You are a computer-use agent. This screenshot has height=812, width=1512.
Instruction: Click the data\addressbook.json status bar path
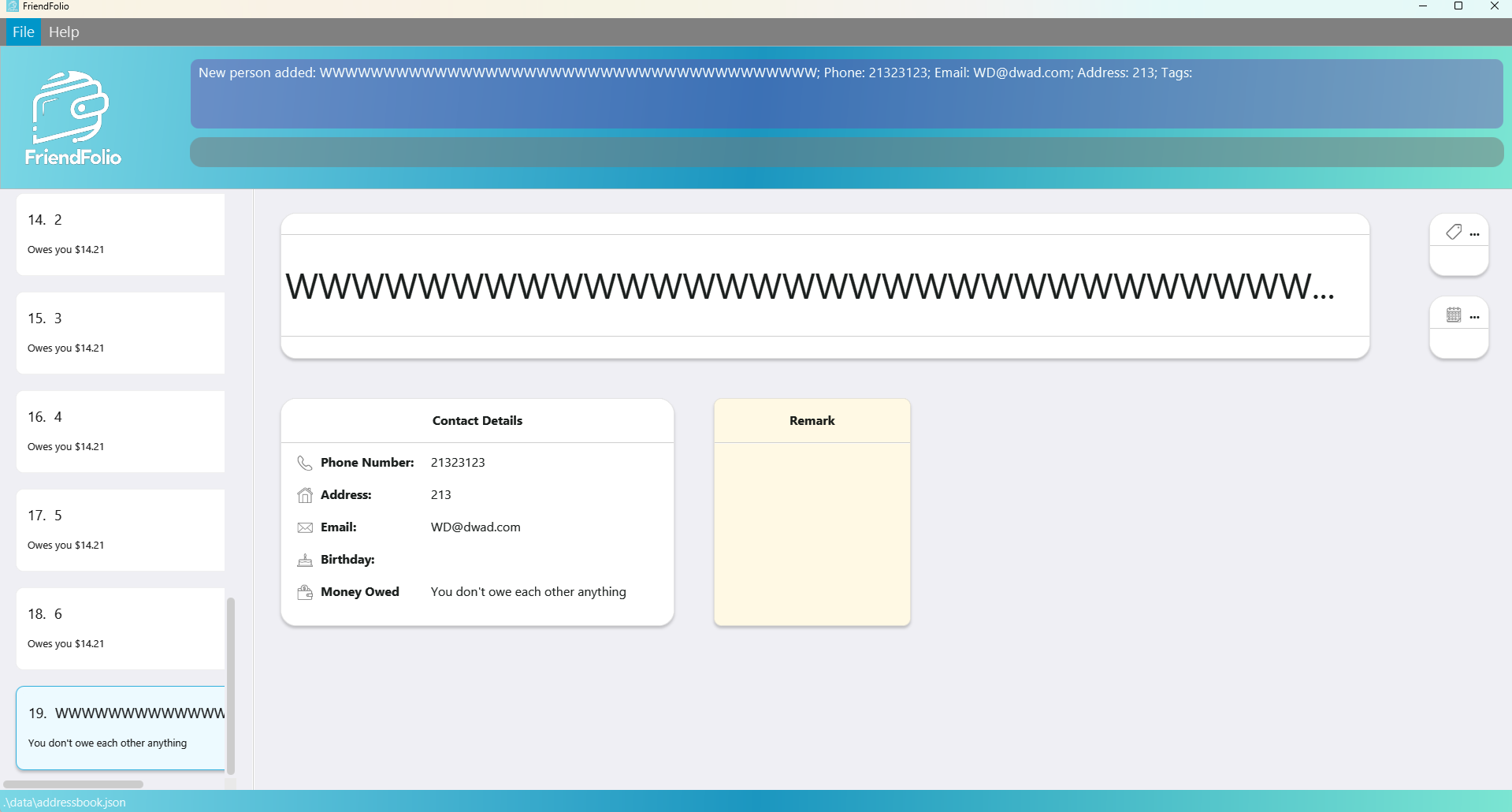point(65,803)
